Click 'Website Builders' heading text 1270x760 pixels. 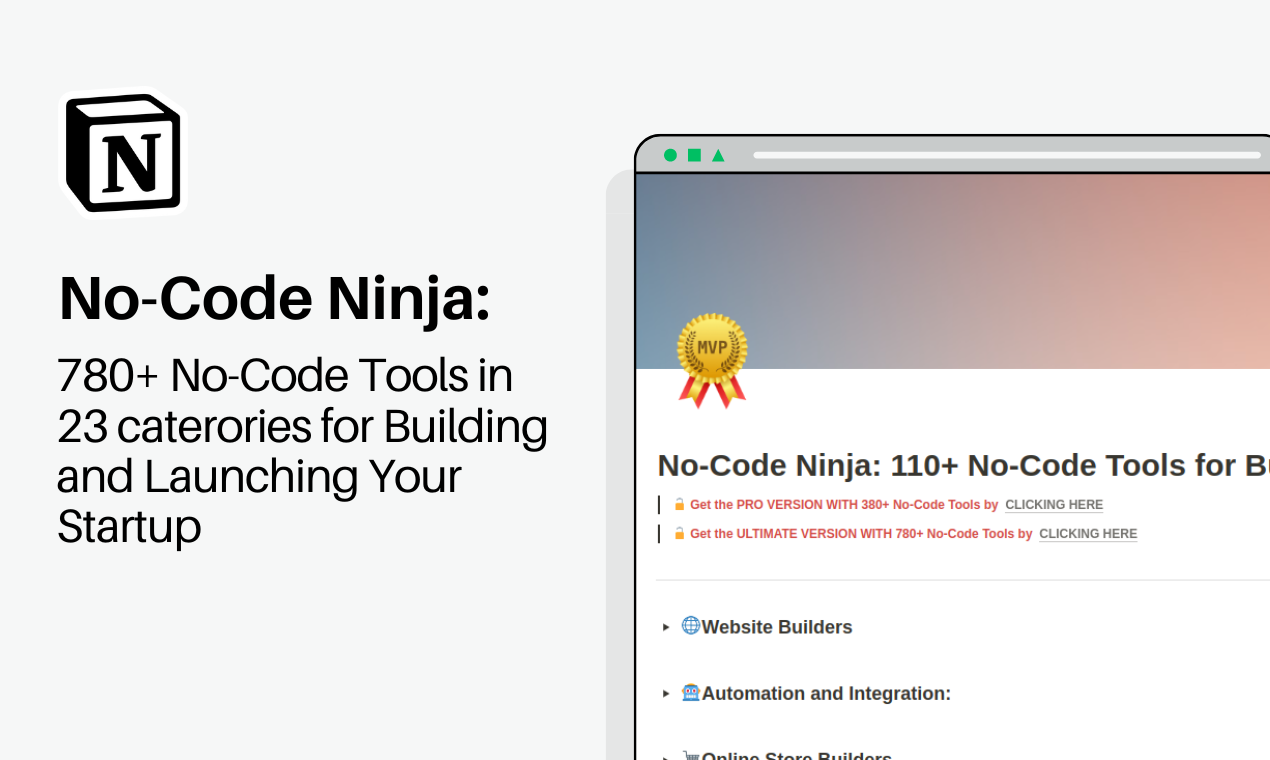[777, 627]
